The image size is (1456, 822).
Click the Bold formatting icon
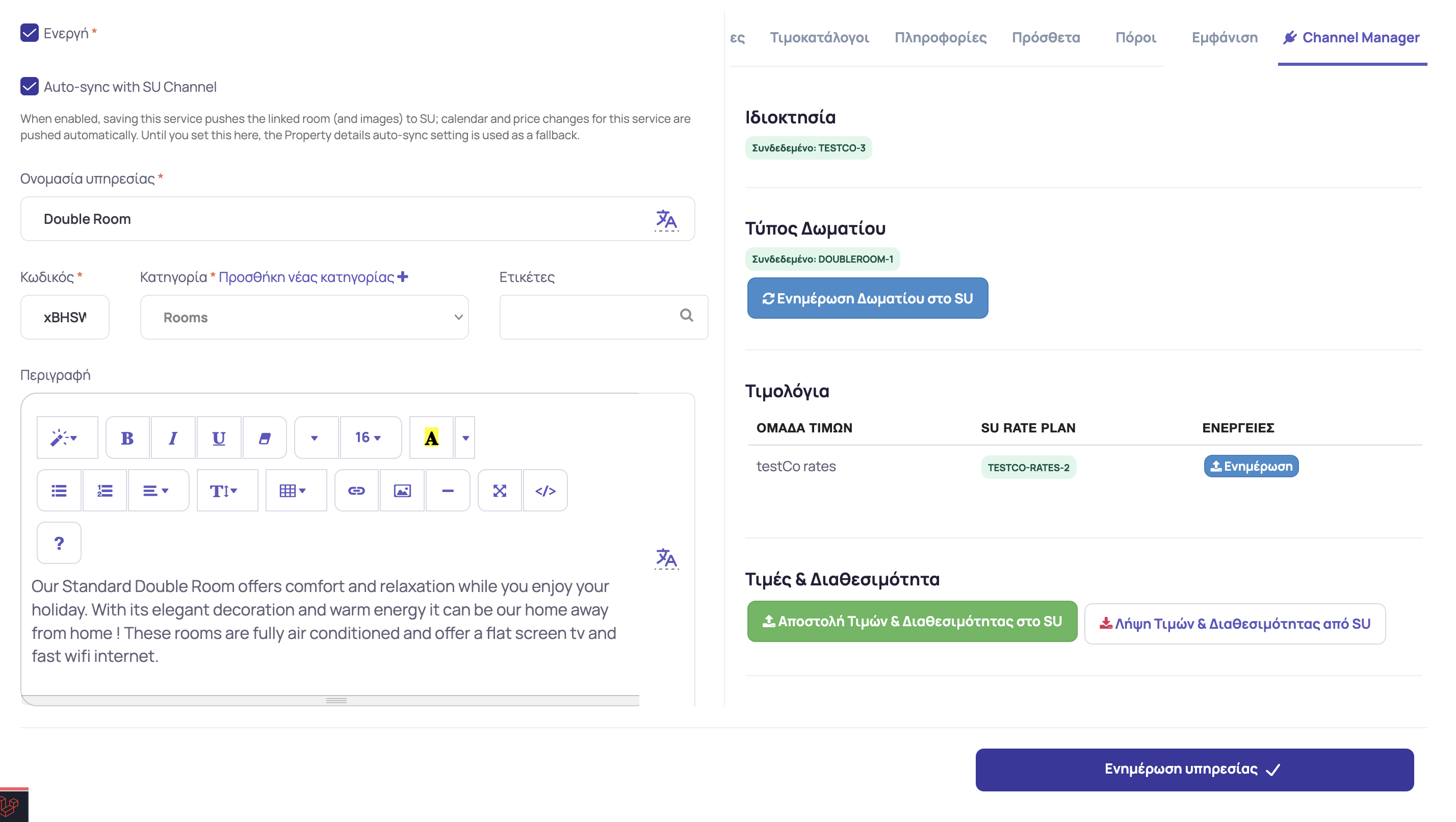[127, 438]
